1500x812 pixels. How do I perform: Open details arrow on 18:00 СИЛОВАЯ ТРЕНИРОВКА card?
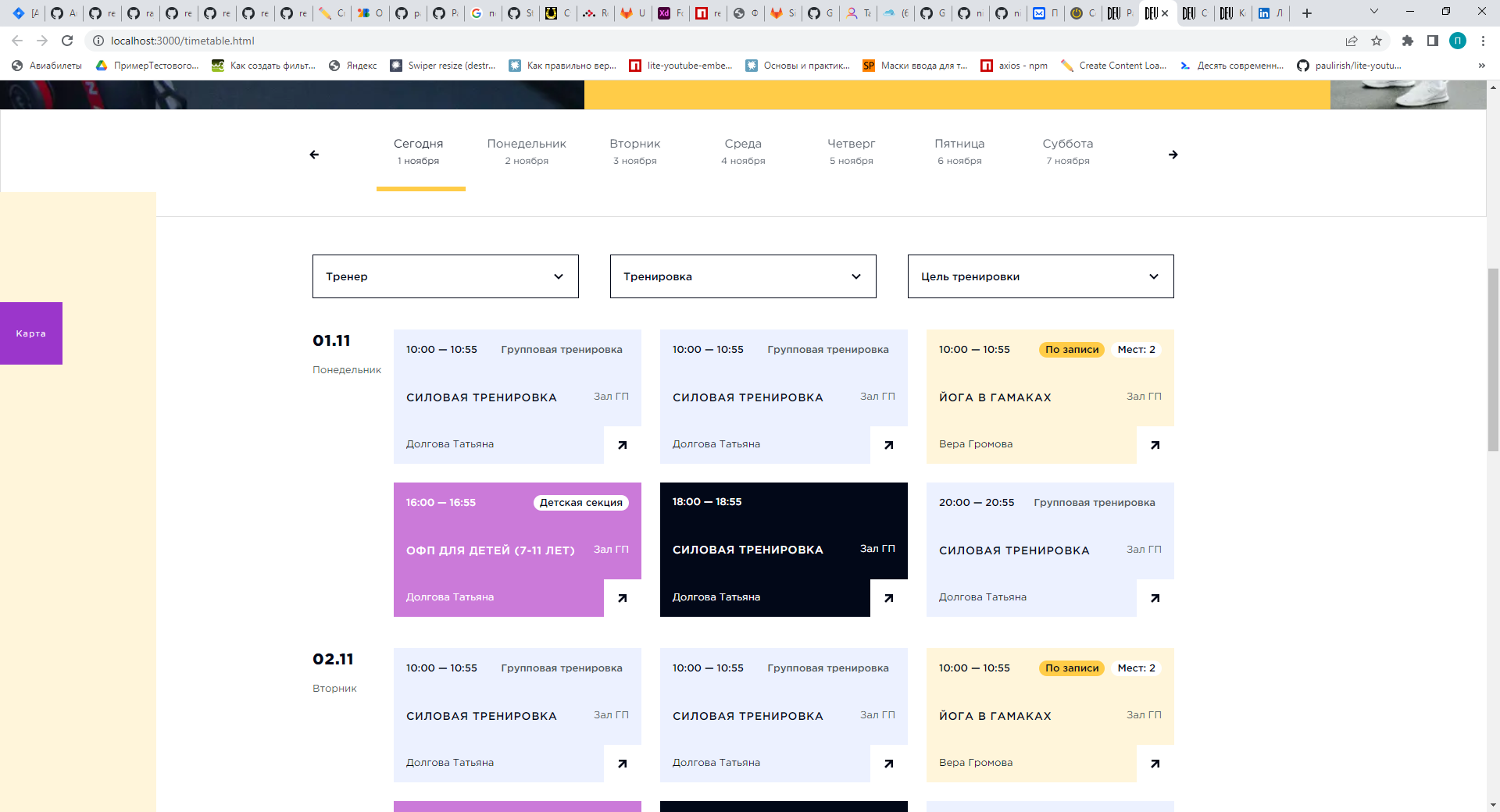[888, 598]
